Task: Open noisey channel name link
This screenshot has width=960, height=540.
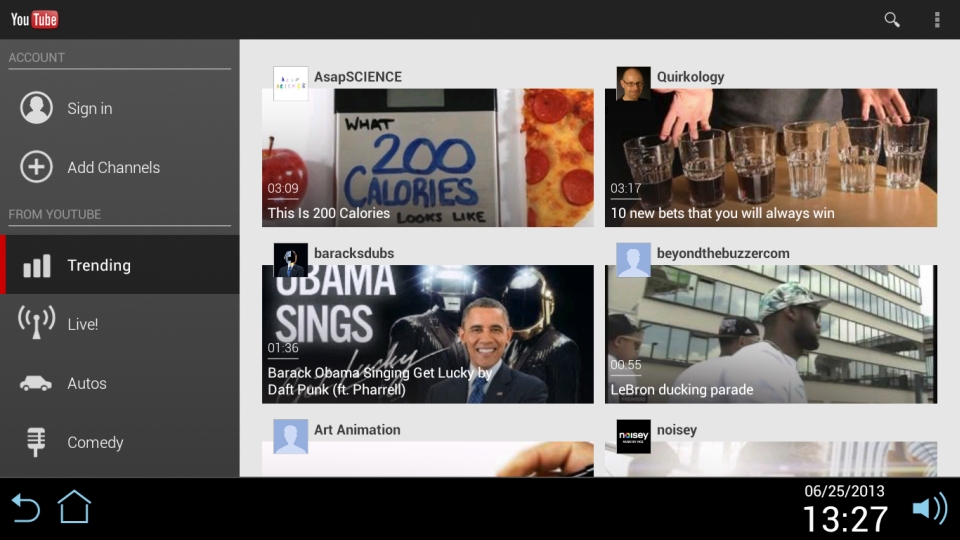Action: pyautogui.click(x=677, y=429)
